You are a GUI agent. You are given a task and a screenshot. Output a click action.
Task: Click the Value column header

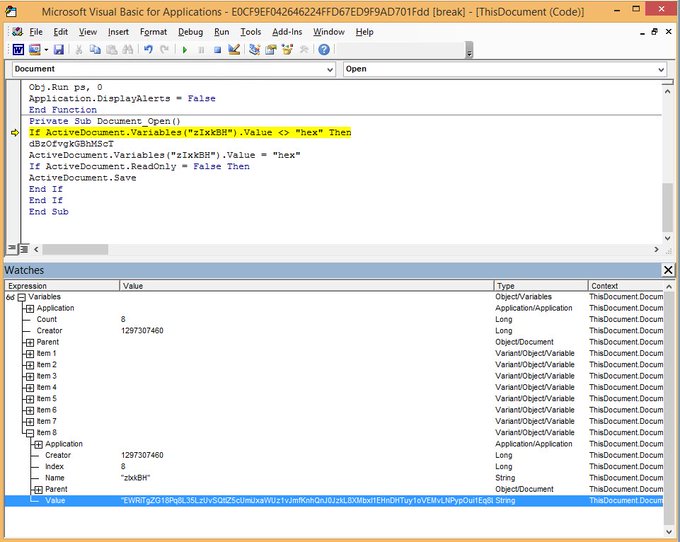click(307, 286)
